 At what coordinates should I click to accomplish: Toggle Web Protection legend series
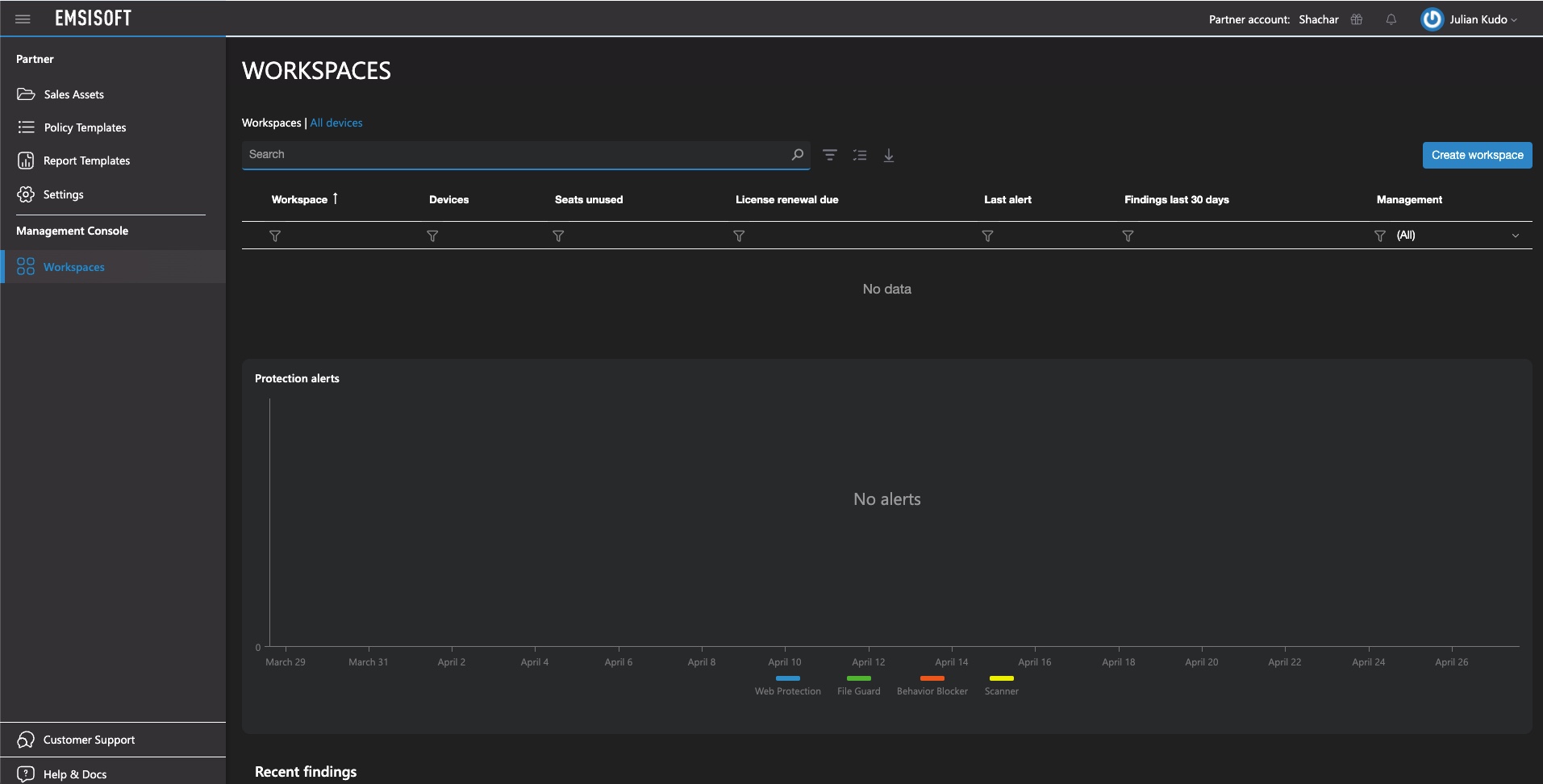point(787,685)
